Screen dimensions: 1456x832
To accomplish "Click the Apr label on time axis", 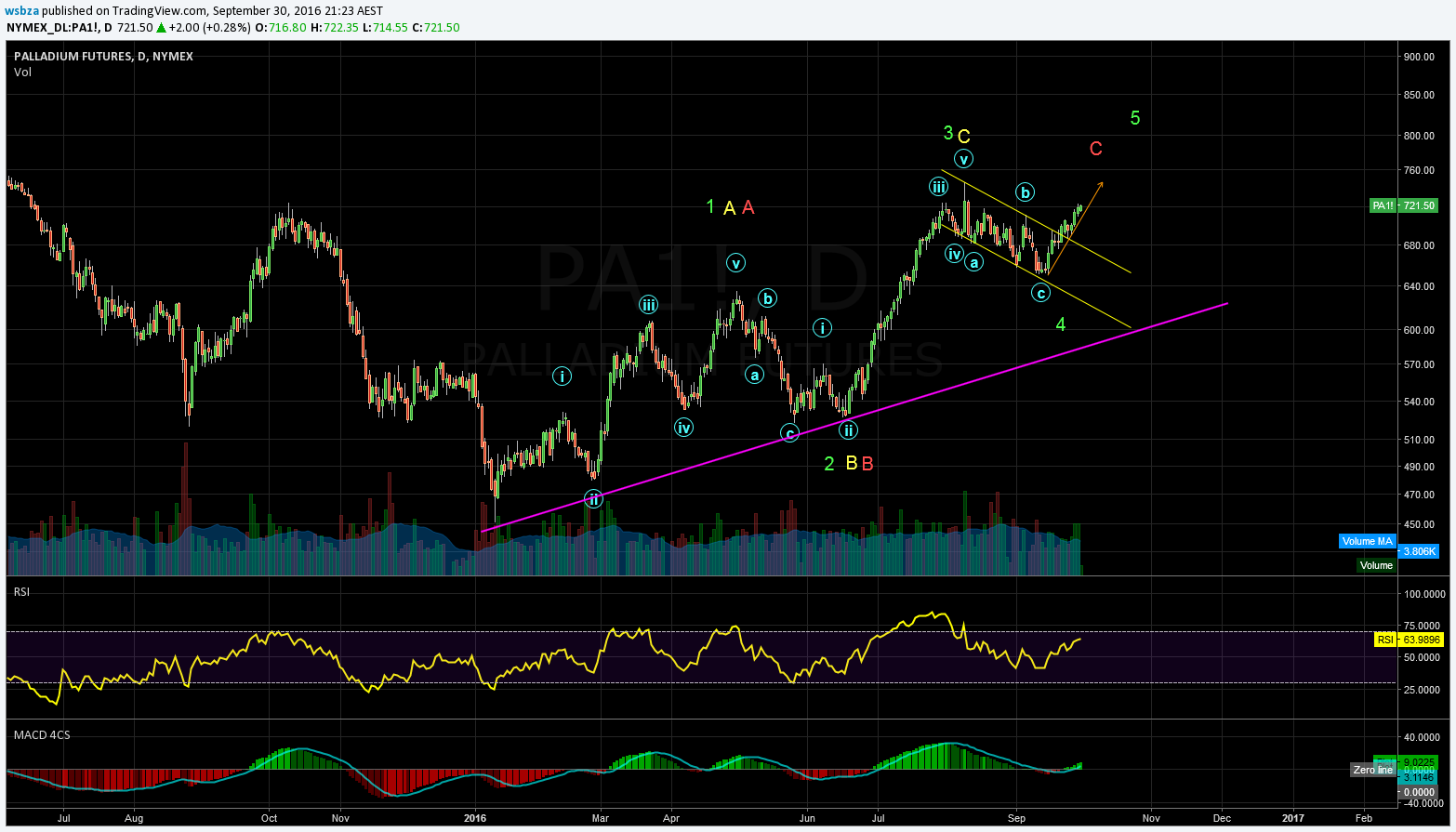I will tap(671, 819).
